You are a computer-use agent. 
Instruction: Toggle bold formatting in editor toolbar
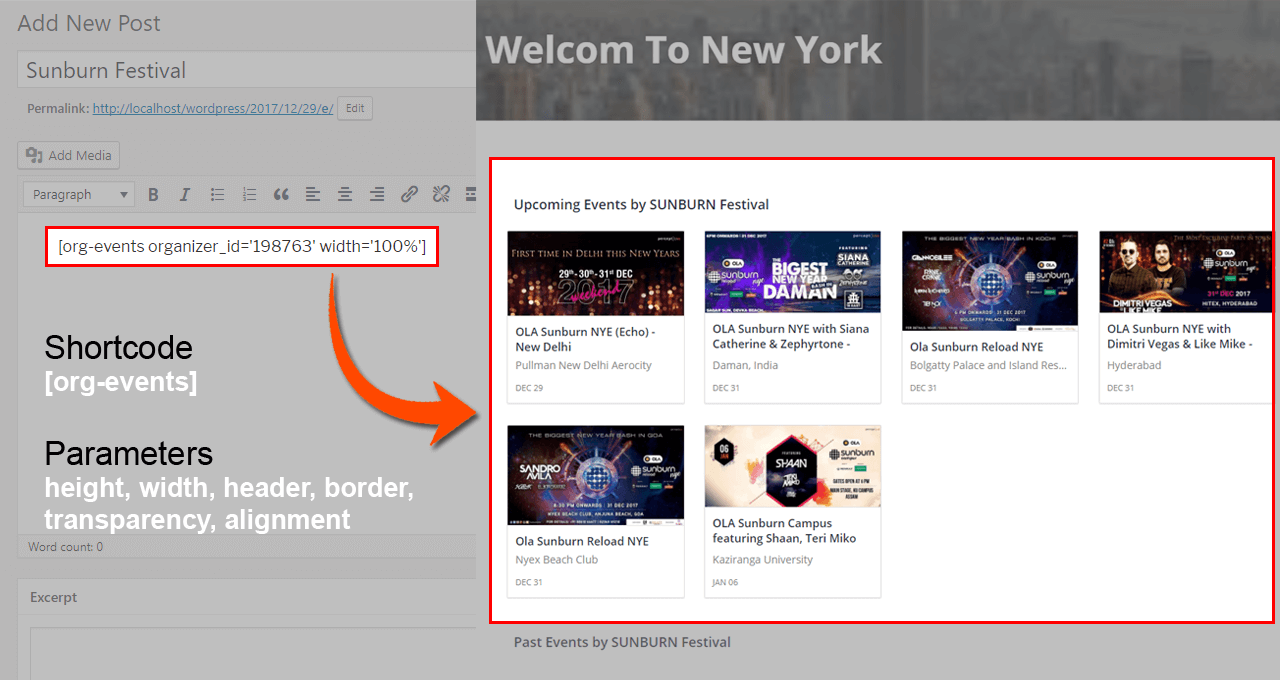pos(153,194)
